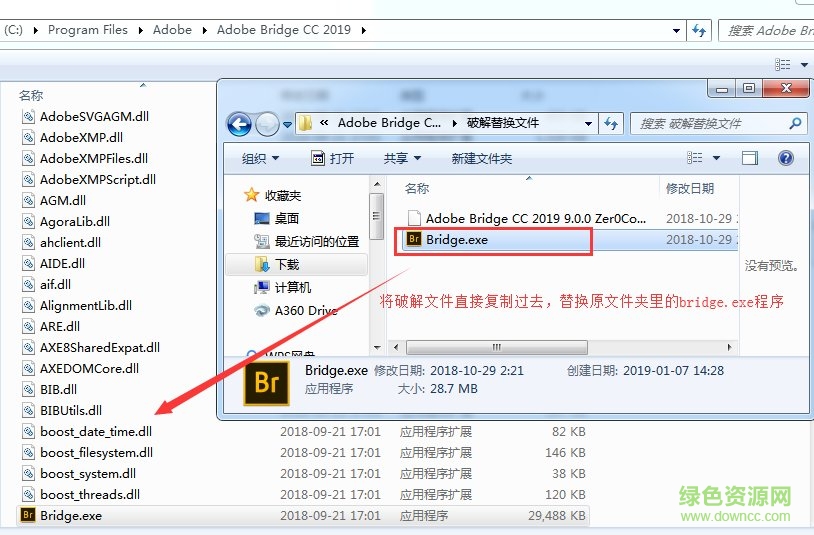Open back window address bar dropdown arrow
The width and height of the screenshot is (814, 535).
[x=676, y=31]
